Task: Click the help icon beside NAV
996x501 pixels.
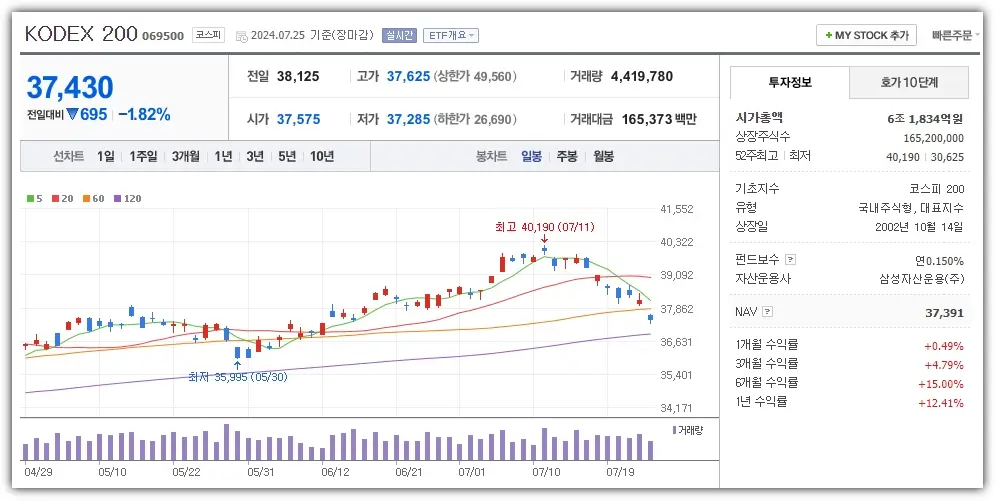Action: (768, 313)
